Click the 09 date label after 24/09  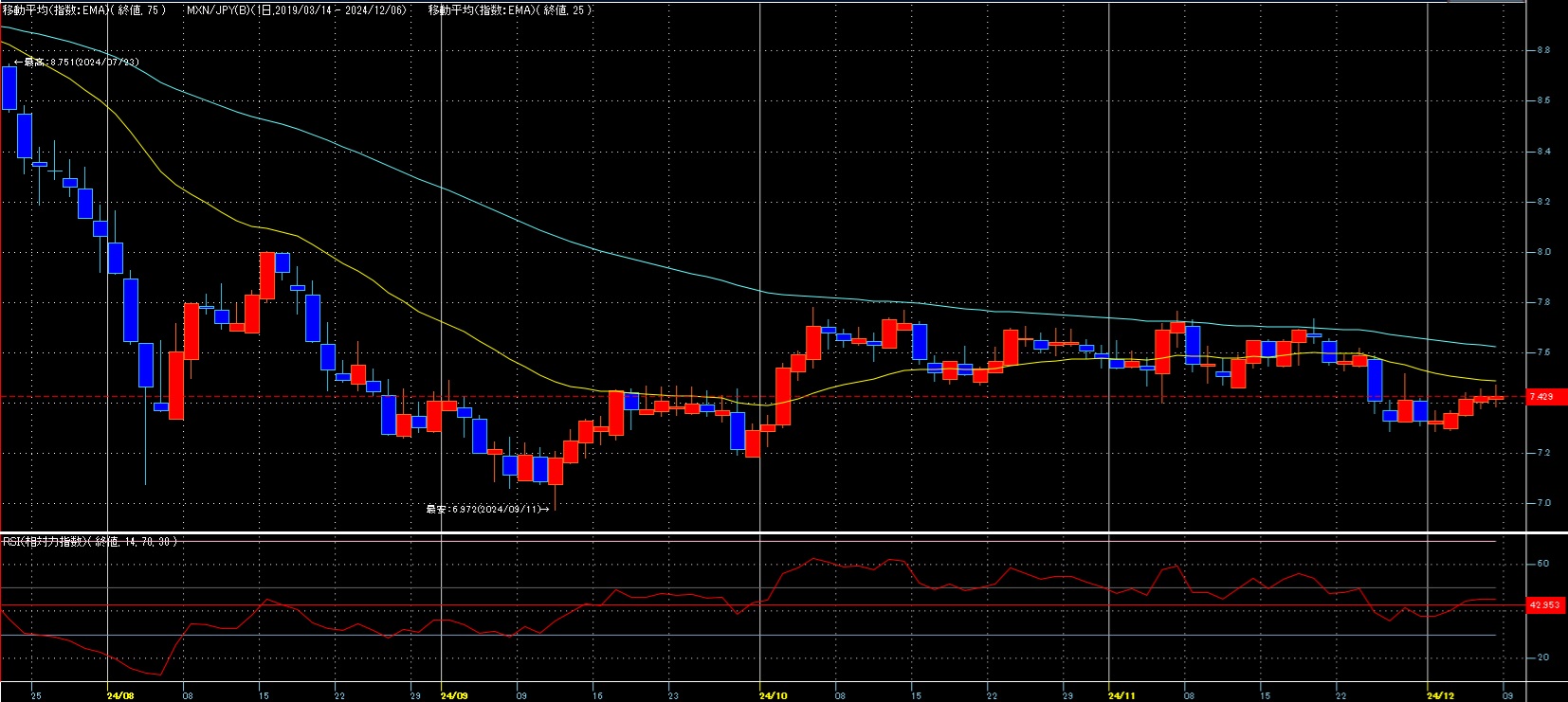pos(521,695)
